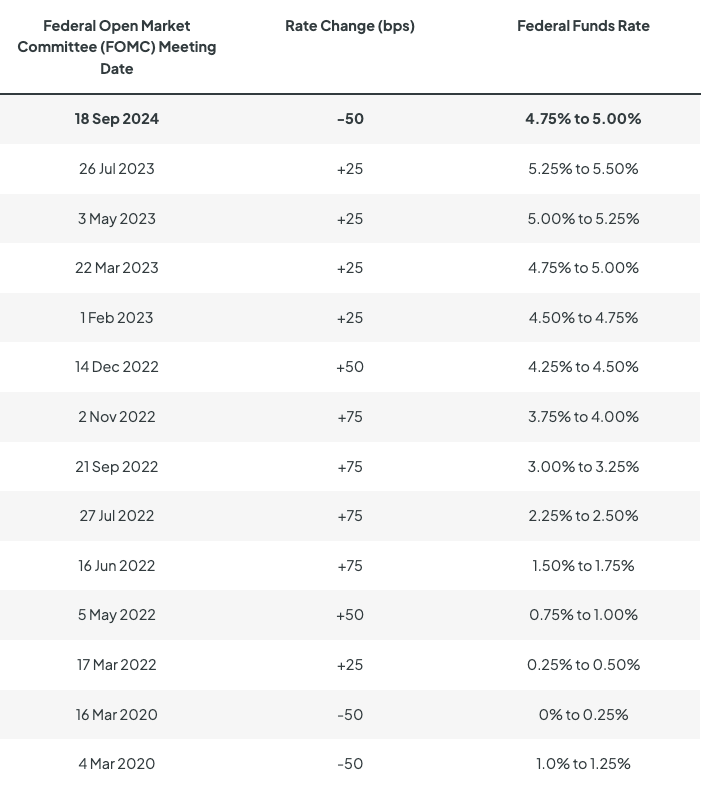This screenshot has height=794, width=701.
Task: Click the Federal Funds Rate column header
Action: click(583, 26)
